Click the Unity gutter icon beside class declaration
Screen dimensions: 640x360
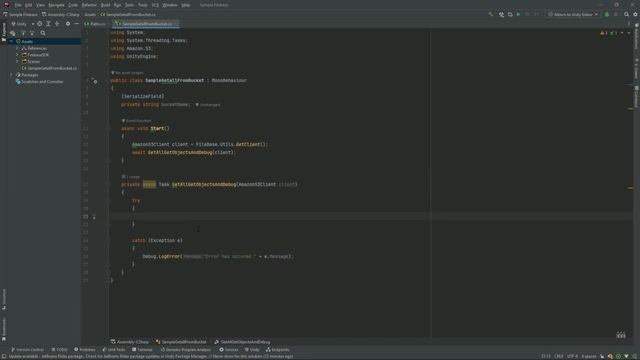(x=95, y=82)
